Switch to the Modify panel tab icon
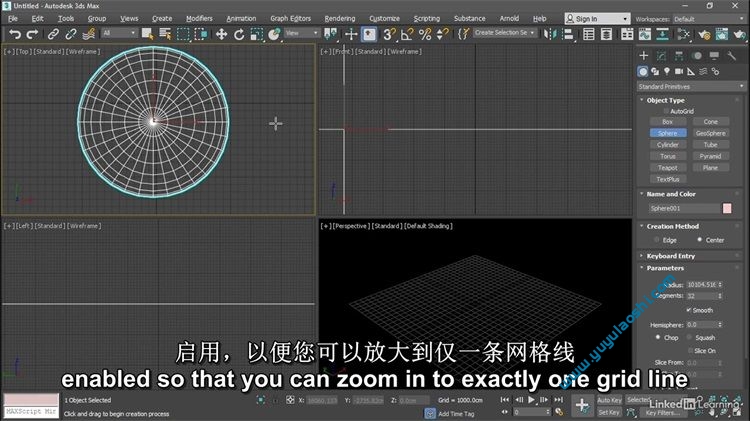The image size is (750, 421). pos(662,56)
